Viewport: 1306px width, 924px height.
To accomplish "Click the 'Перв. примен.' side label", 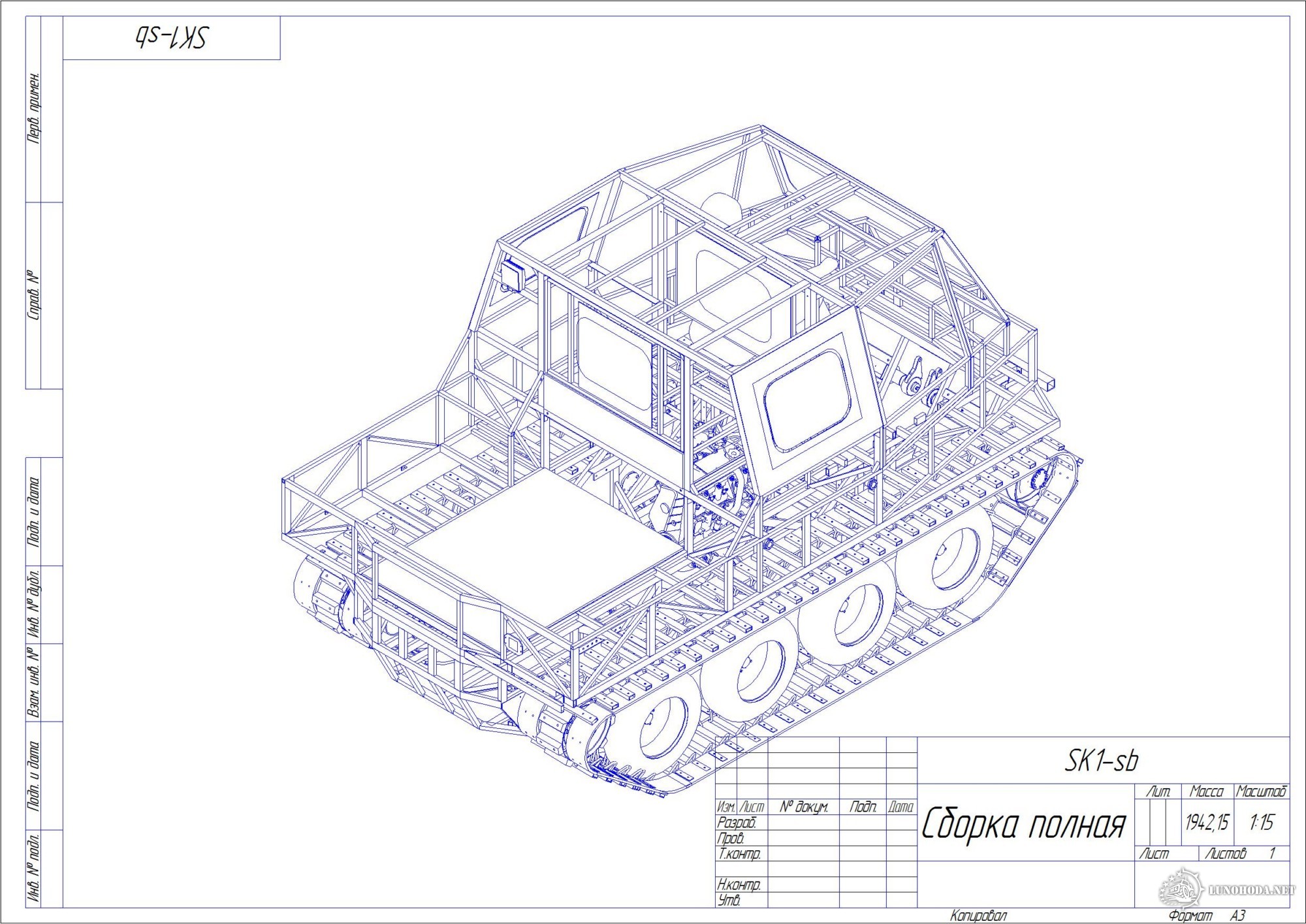I will pos(34,108).
